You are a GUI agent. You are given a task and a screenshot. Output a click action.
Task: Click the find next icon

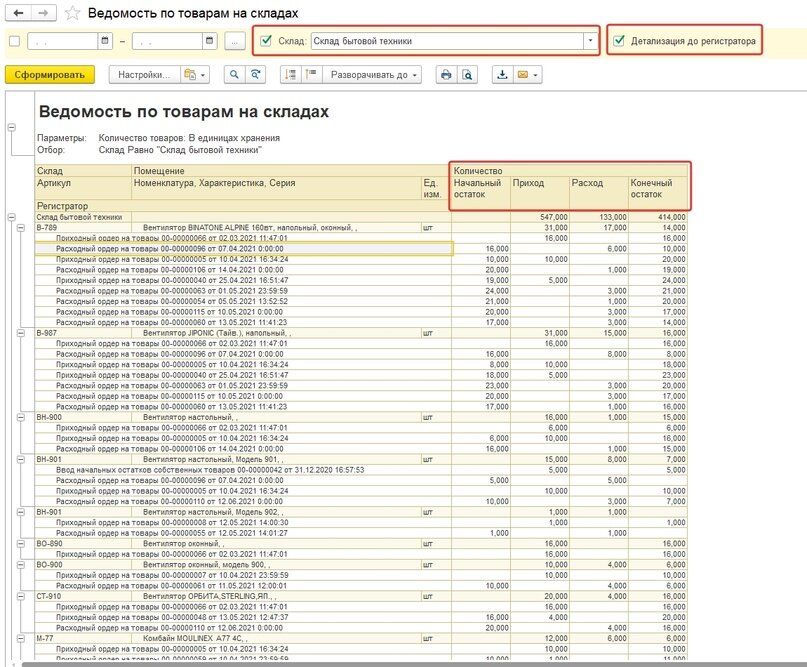[255, 75]
